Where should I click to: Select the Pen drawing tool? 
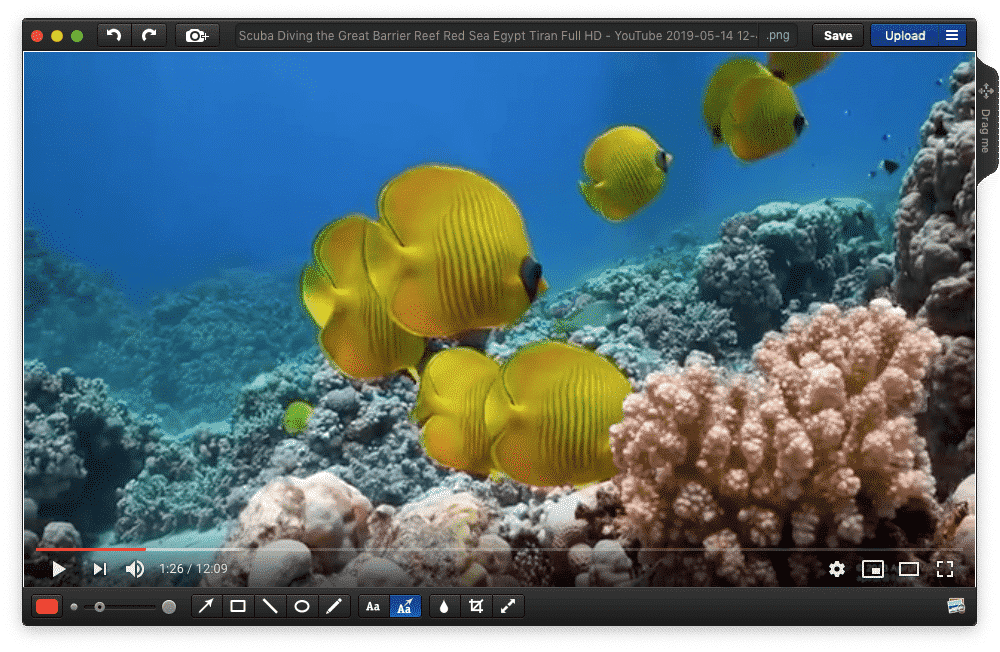[334, 606]
